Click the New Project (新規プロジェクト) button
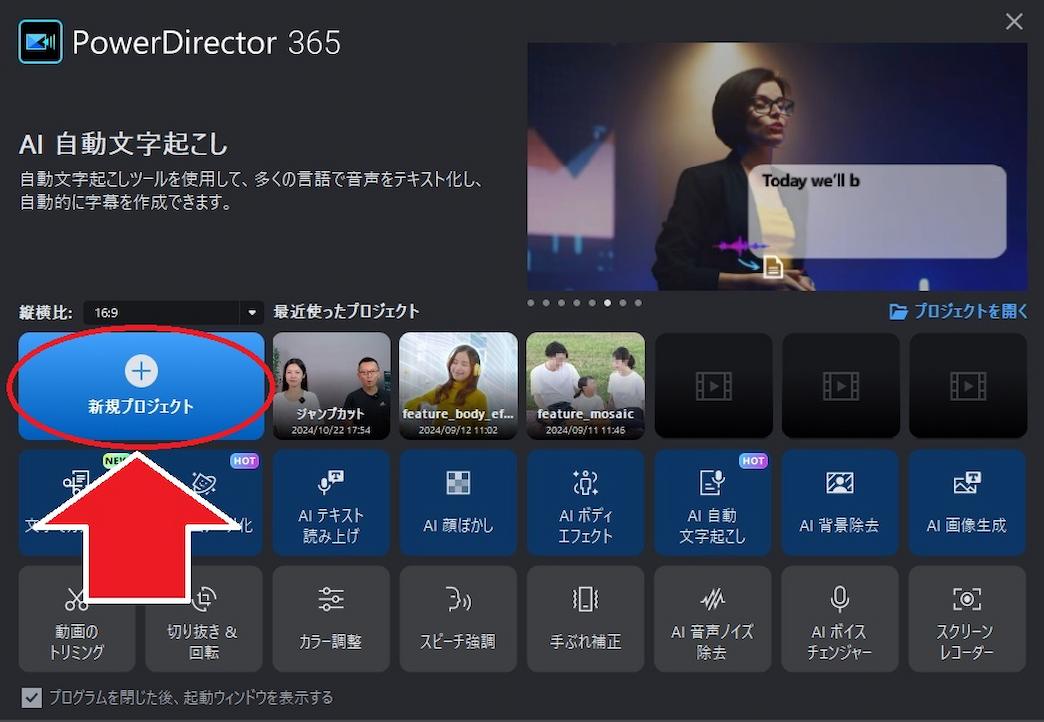Screen dimensions: 1044x722 coord(141,386)
